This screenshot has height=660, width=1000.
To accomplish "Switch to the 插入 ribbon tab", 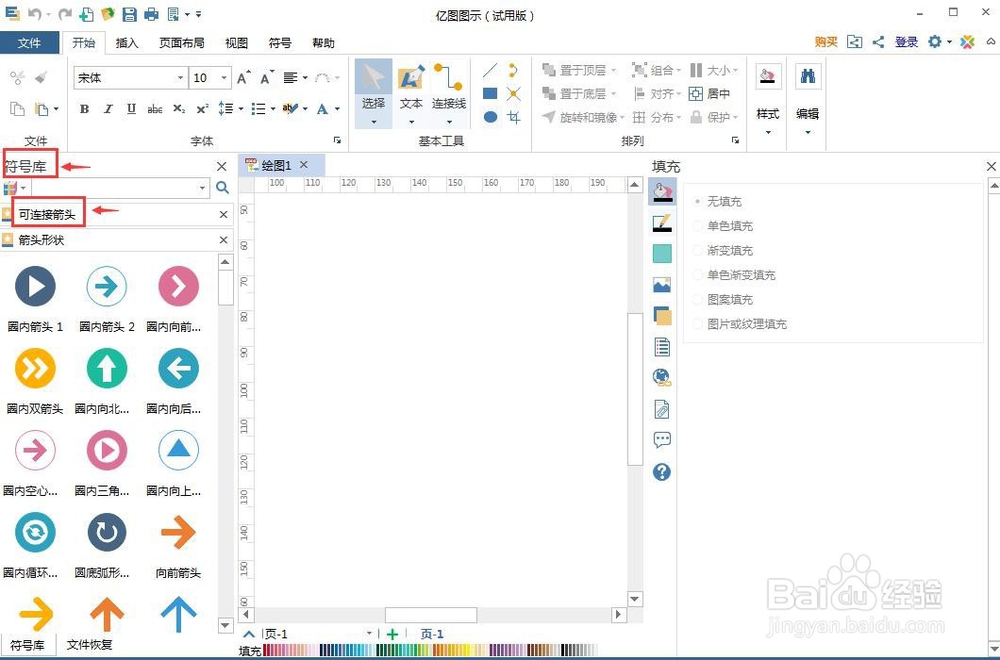I will (x=127, y=43).
